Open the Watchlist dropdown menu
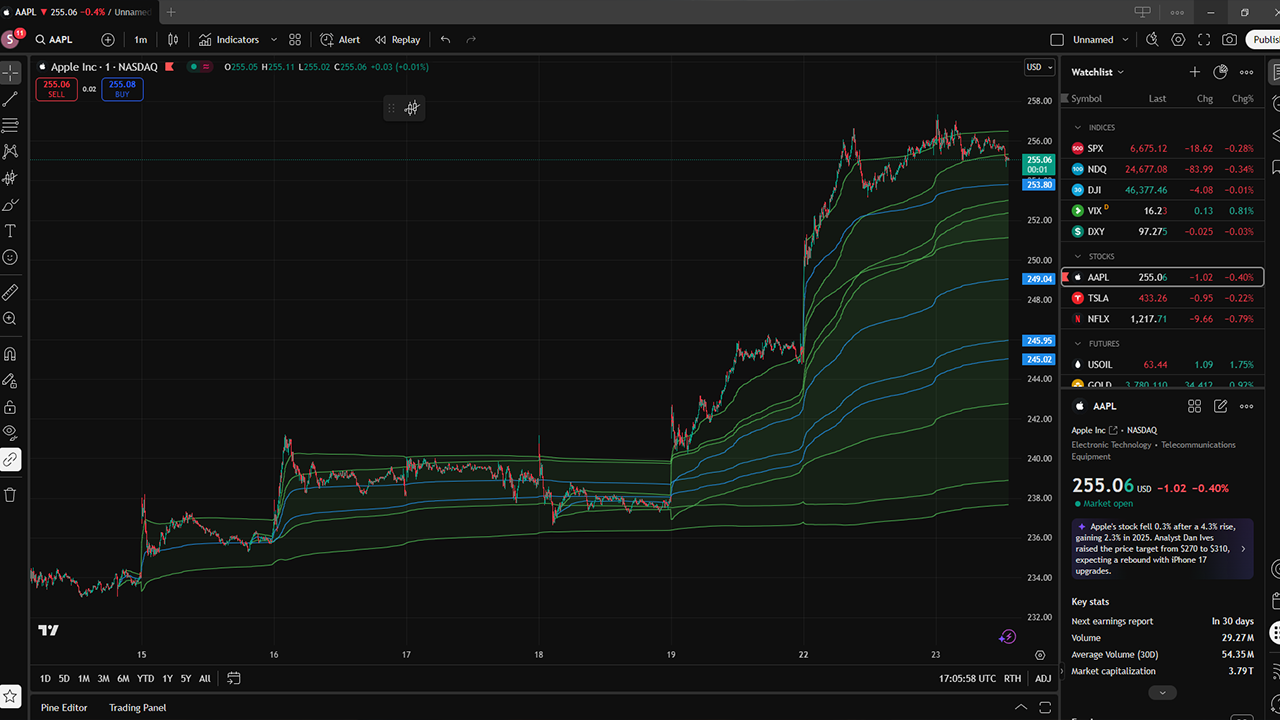This screenshot has height=720, width=1280. [1097, 72]
